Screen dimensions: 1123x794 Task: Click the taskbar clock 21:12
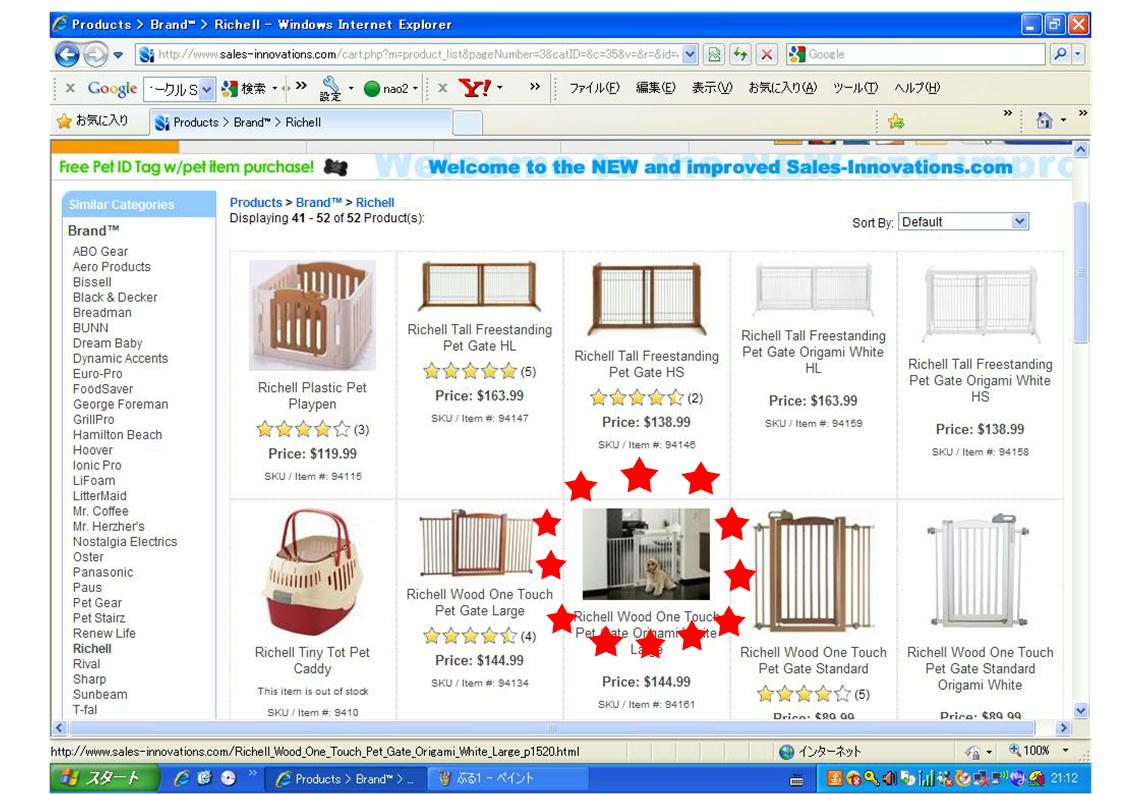click(1064, 778)
